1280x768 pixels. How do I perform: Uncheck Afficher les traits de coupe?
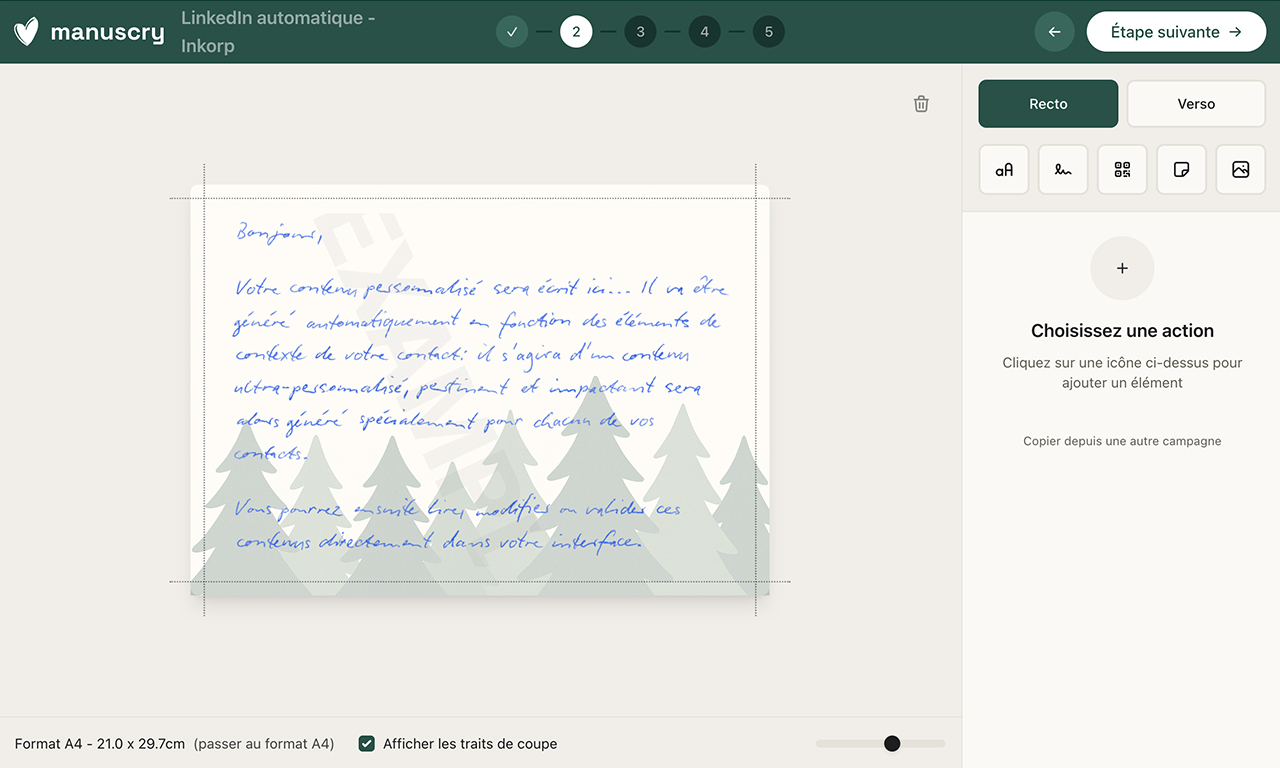tap(366, 743)
